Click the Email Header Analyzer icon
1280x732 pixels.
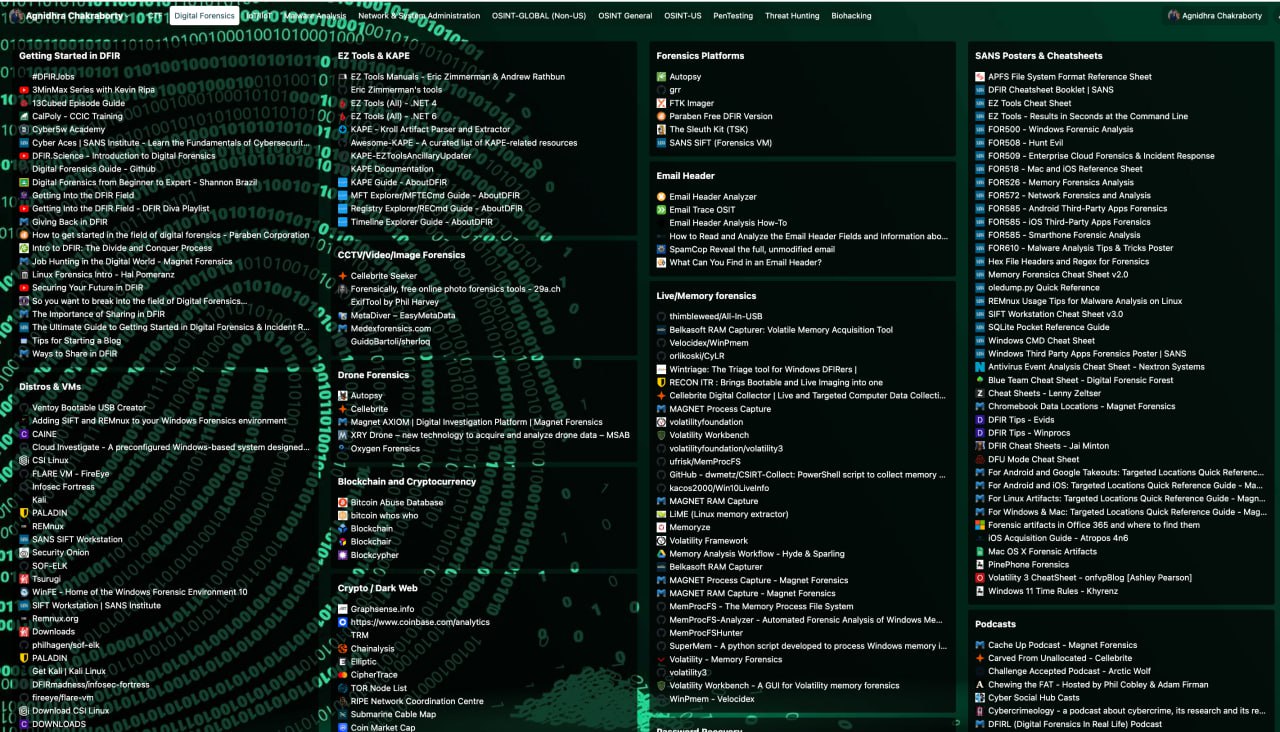661,197
